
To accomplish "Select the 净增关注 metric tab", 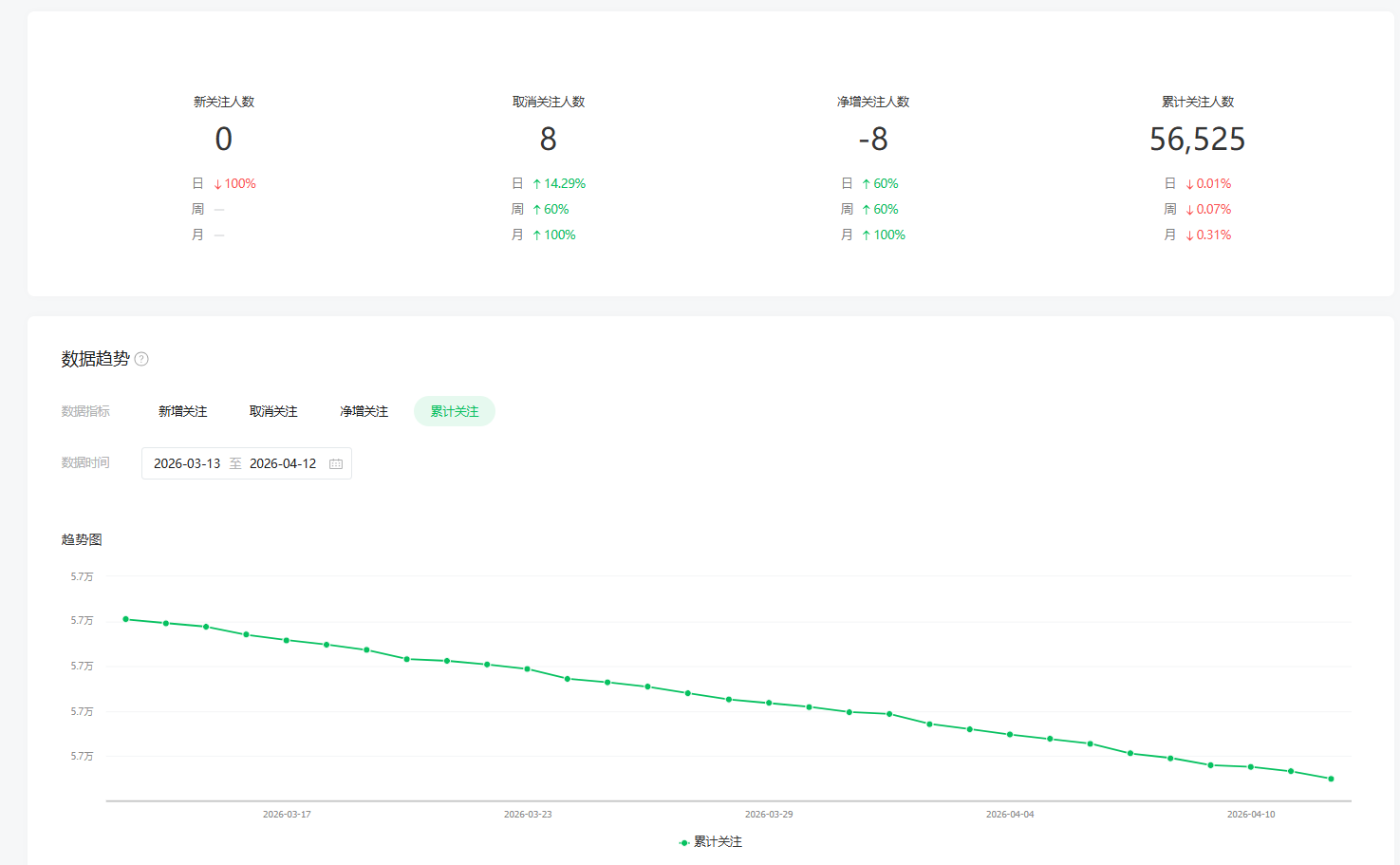I will [x=364, y=411].
